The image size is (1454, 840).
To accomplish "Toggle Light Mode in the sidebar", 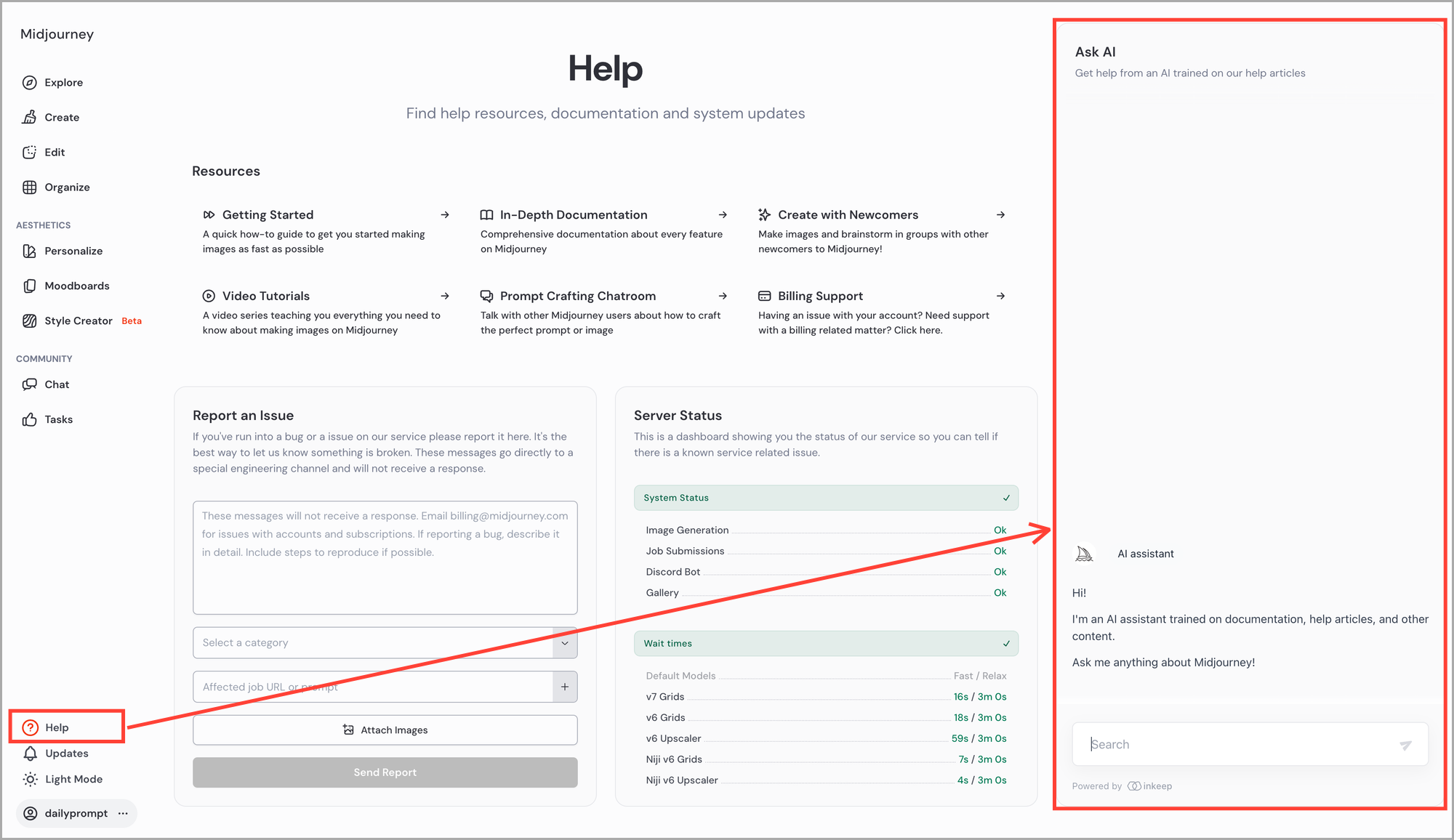I will (73, 780).
